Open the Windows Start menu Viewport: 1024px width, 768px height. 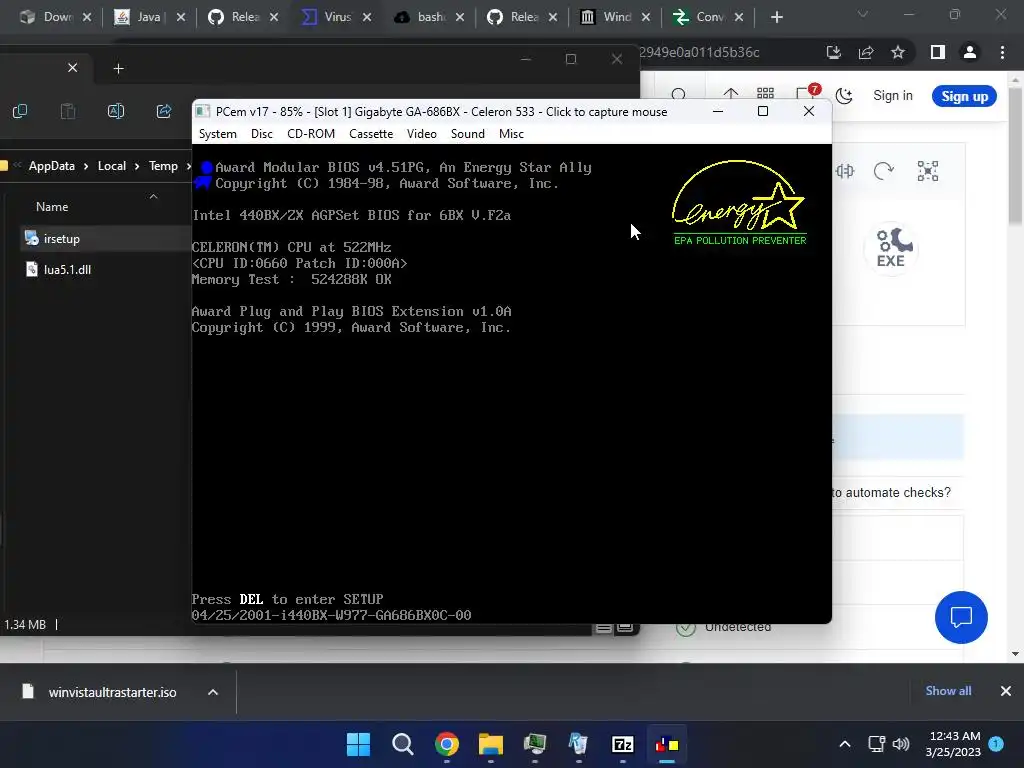tap(359, 744)
